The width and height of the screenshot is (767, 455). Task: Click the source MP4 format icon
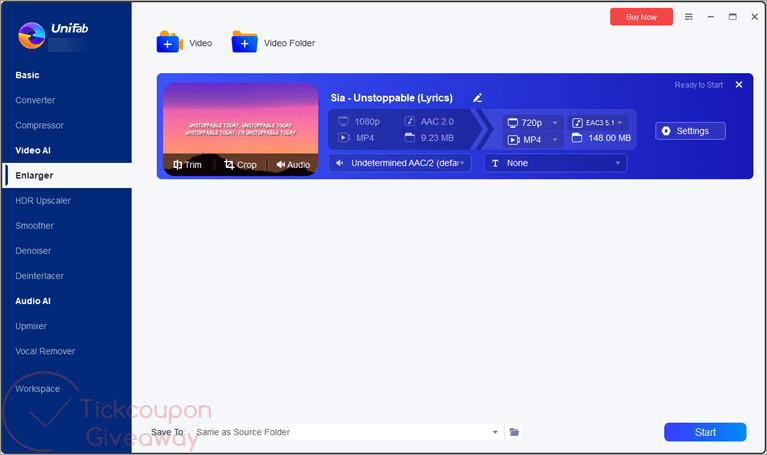(x=344, y=138)
